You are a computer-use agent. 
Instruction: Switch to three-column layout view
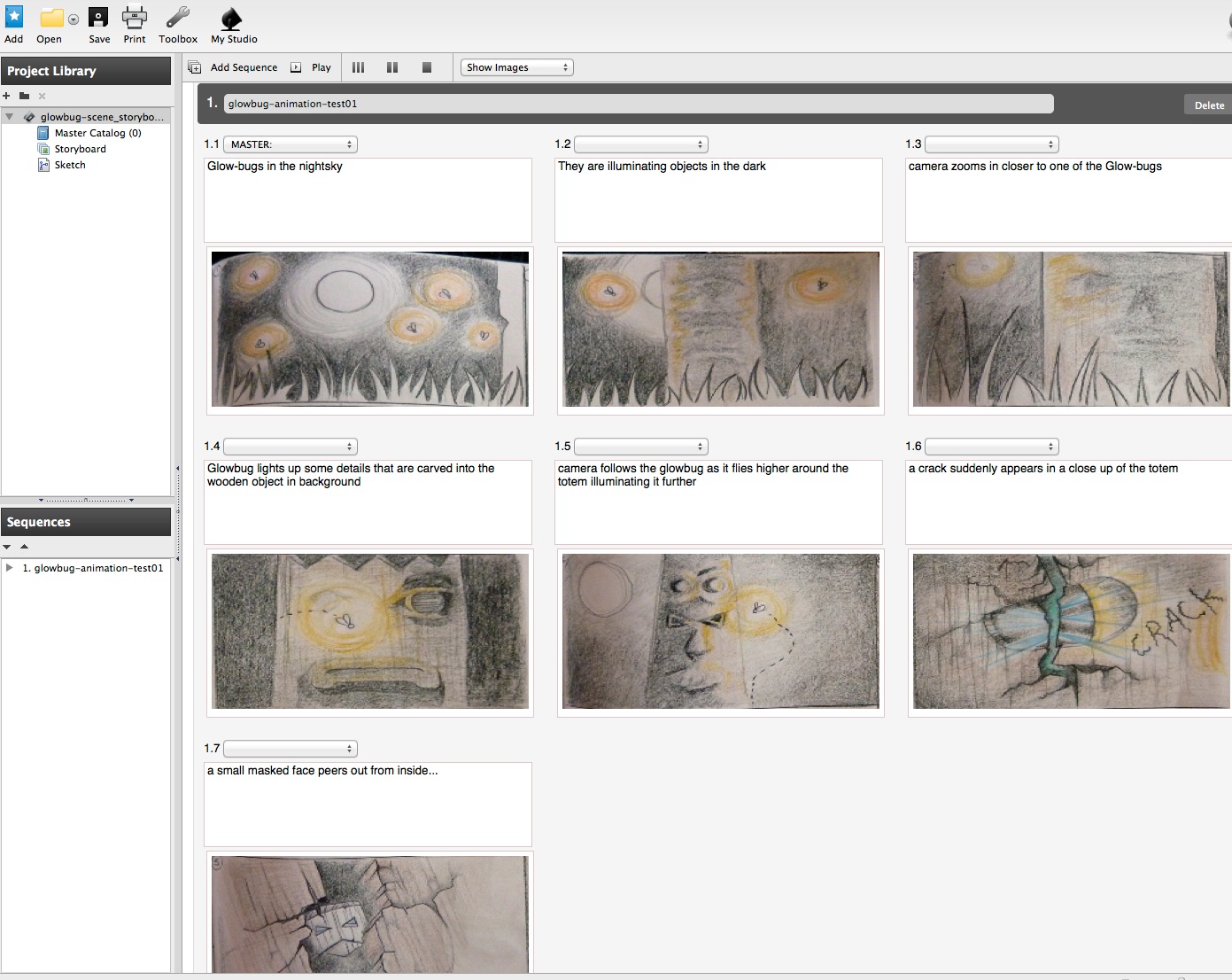(358, 67)
